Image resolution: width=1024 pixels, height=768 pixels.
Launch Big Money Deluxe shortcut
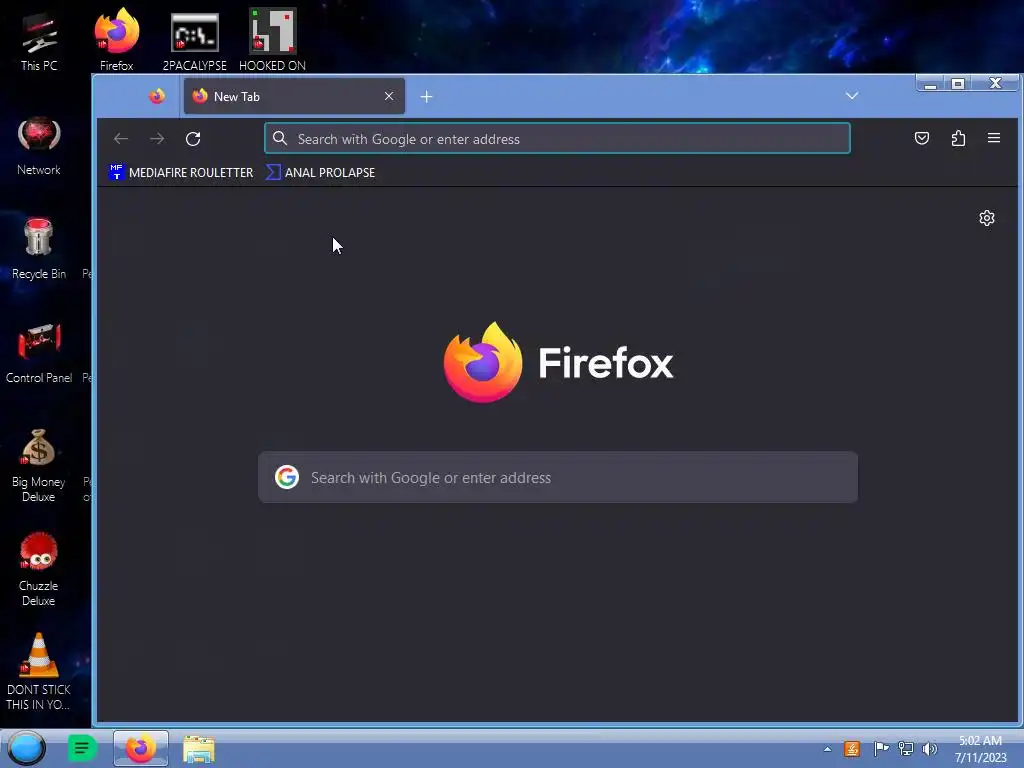[39, 465]
